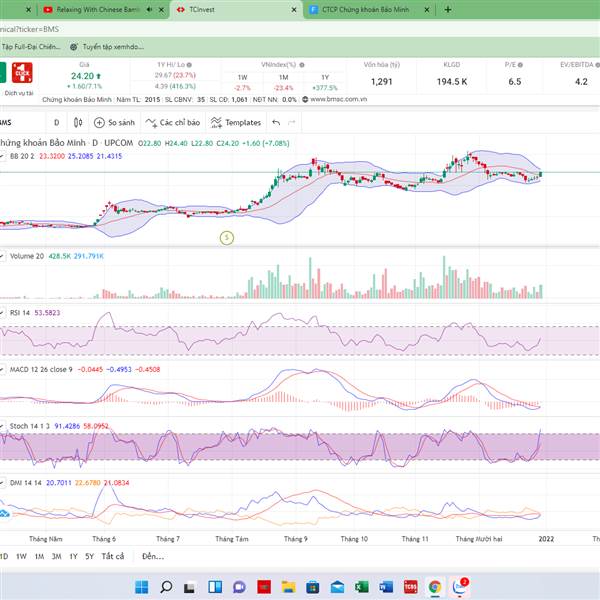The image size is (600, 600).
Task: Open the www.bmsc.com.vn website link
Action: 338,99
